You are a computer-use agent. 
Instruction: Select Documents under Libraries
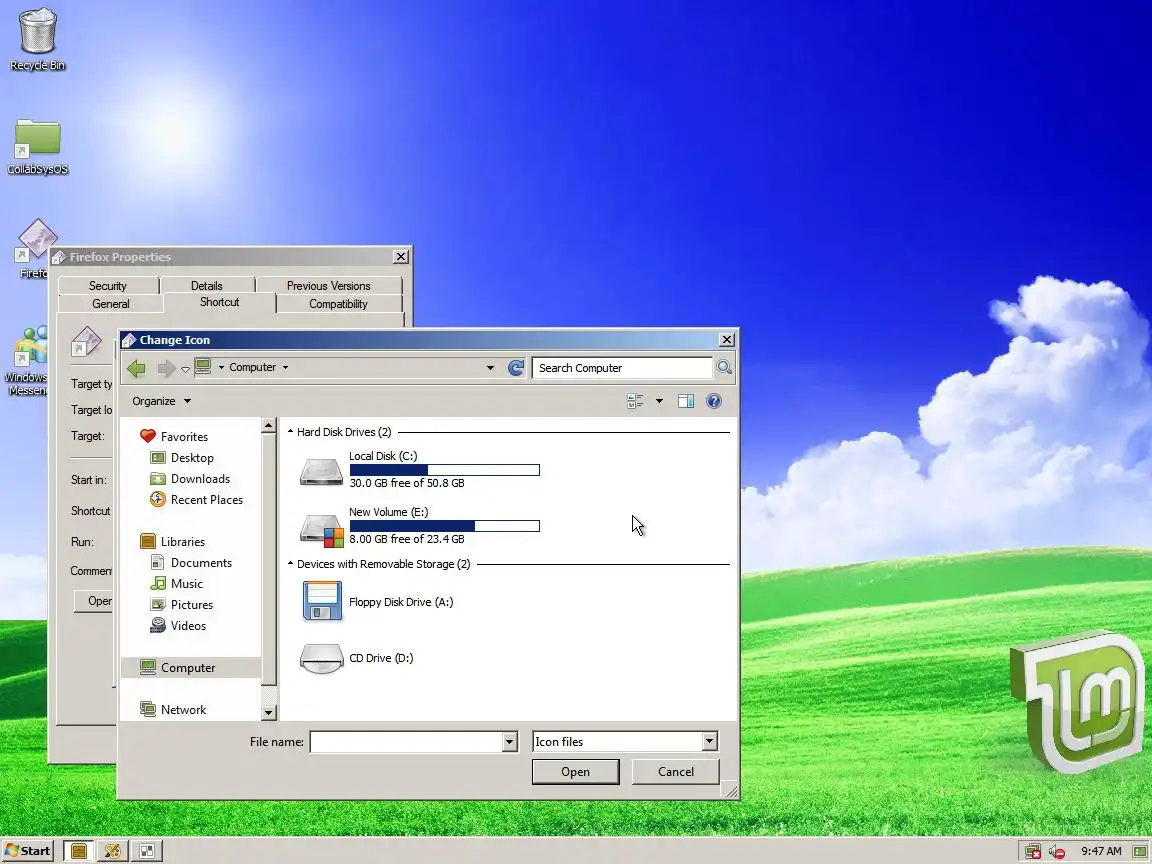pos(201,563)
